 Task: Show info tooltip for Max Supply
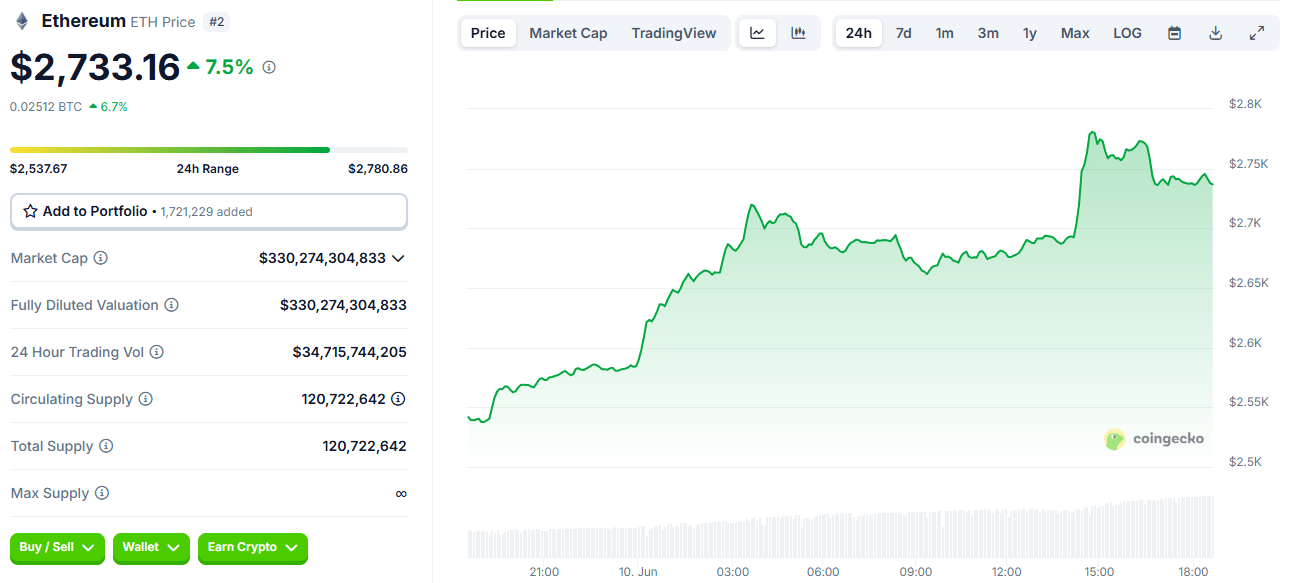pos(101,493)
